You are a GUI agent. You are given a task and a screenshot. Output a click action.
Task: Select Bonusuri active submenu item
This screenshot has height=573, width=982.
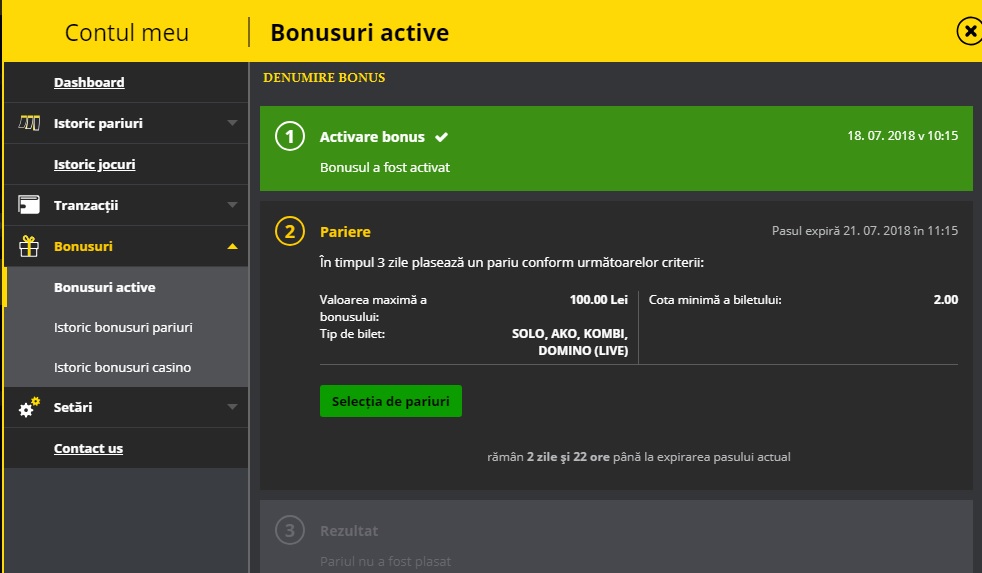(105, 287)
